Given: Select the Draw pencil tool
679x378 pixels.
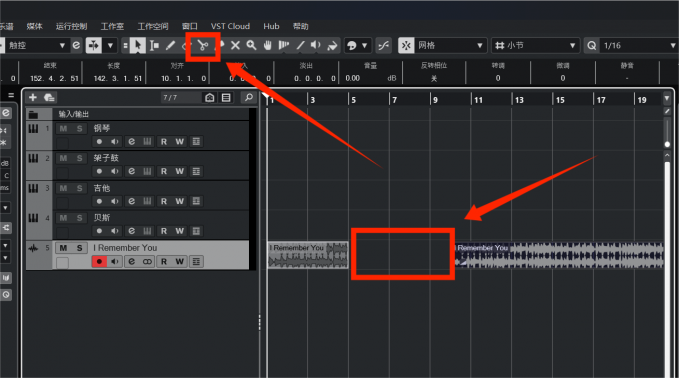Looking at the screenshot, I should (x=171, y=45).
